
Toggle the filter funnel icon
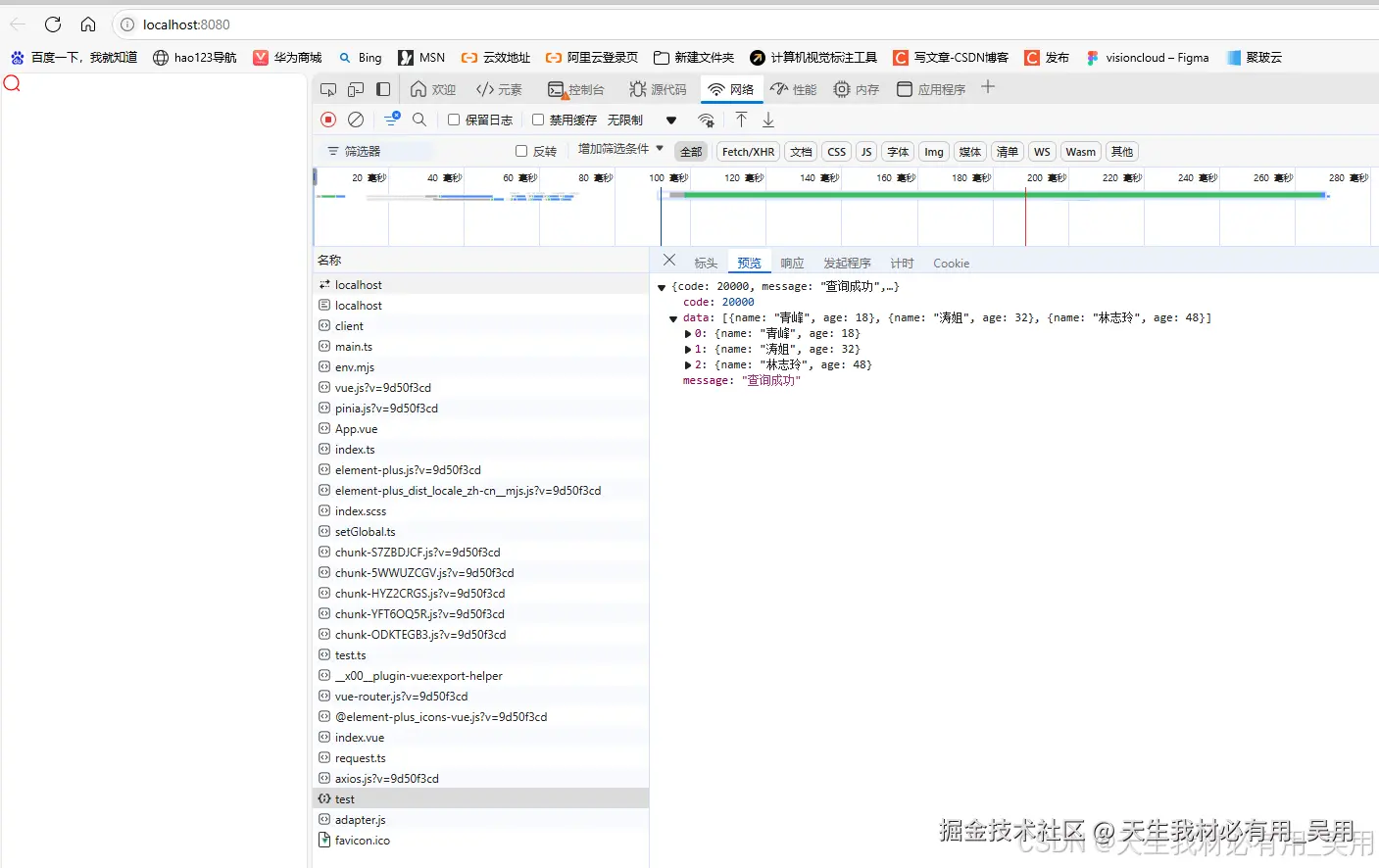click(392, 119)
